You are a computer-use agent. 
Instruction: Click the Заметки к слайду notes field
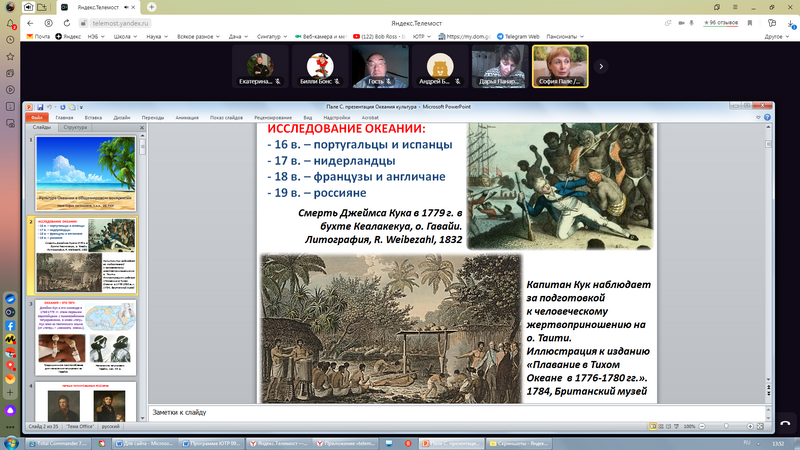(x=457, y=412)
